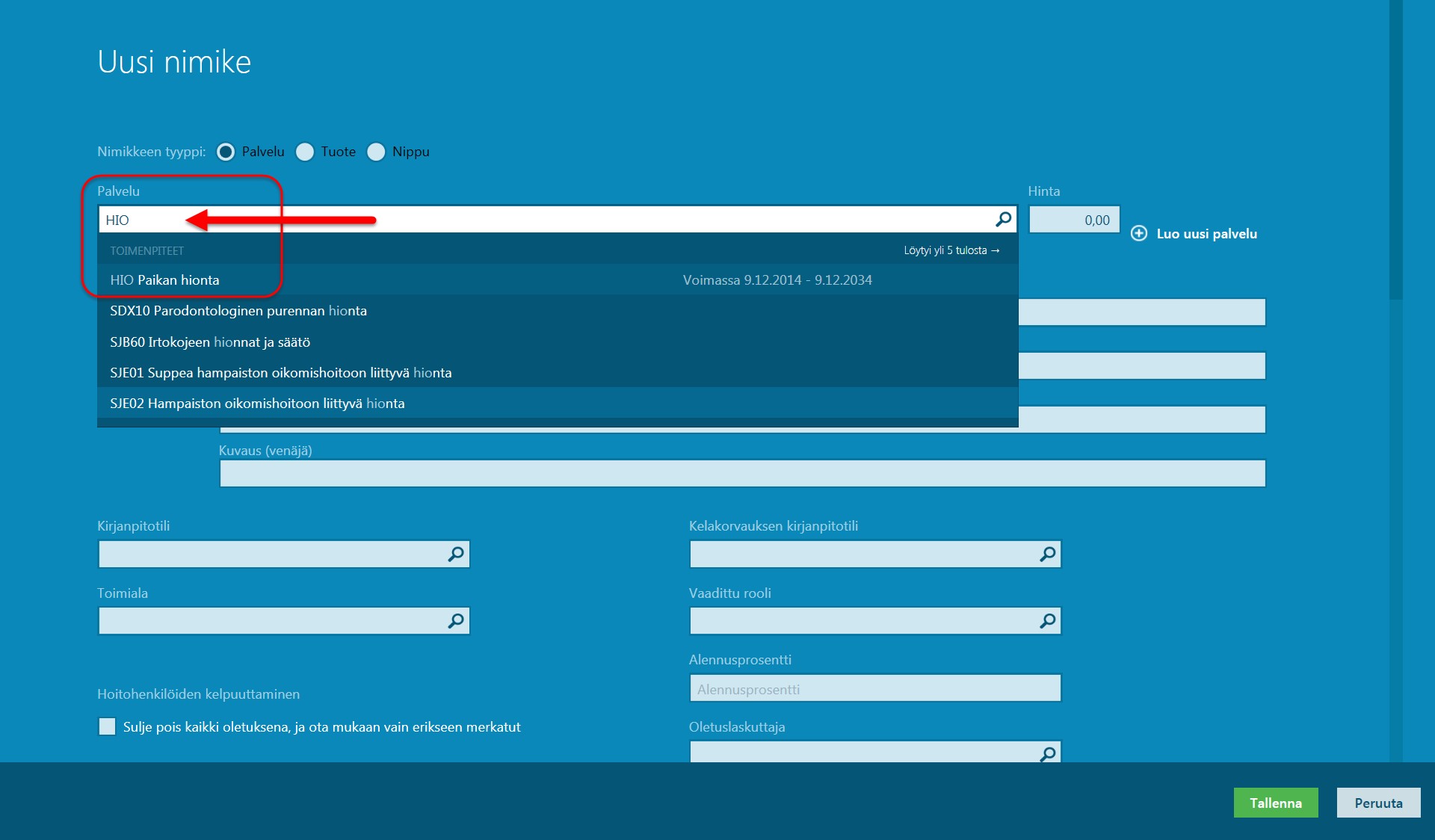The height and width of the screenshot is (840, 1435).
Task: Click the Palvelu field magnifier search icon
Action: tap(1003, 219)
